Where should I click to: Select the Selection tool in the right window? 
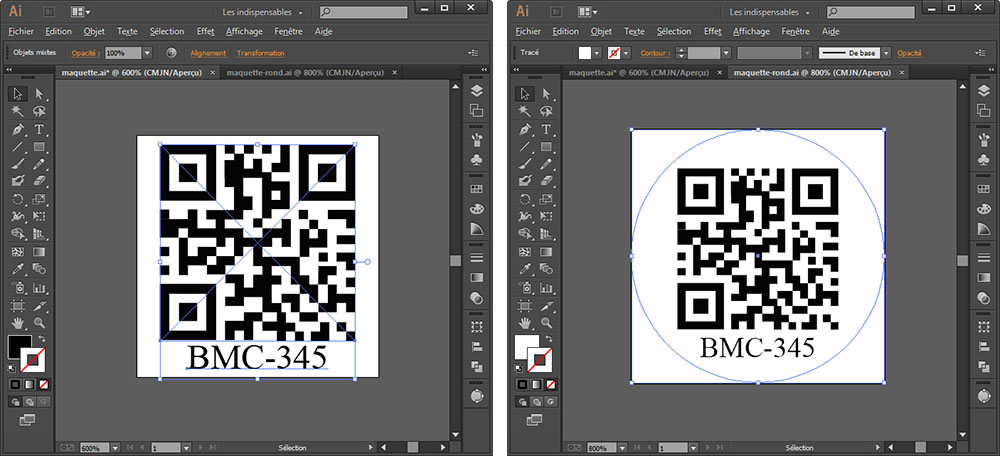(x=525, y=94)
